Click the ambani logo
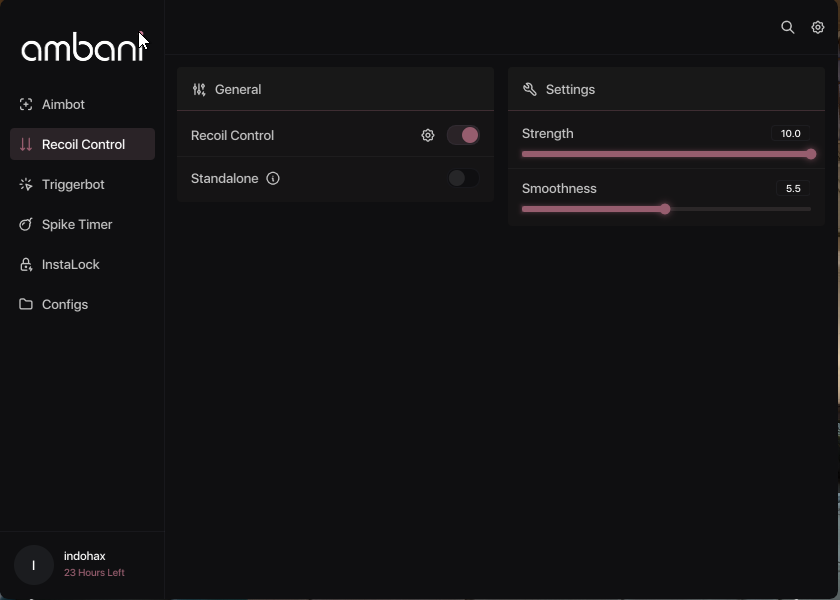840x600 pixels. coord(83,47)
